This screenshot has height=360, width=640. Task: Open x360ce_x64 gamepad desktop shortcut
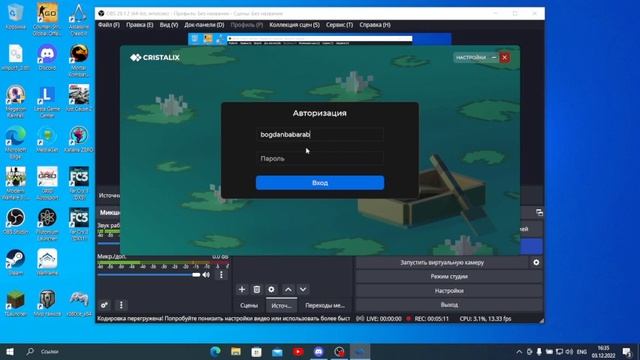[79, 303]
